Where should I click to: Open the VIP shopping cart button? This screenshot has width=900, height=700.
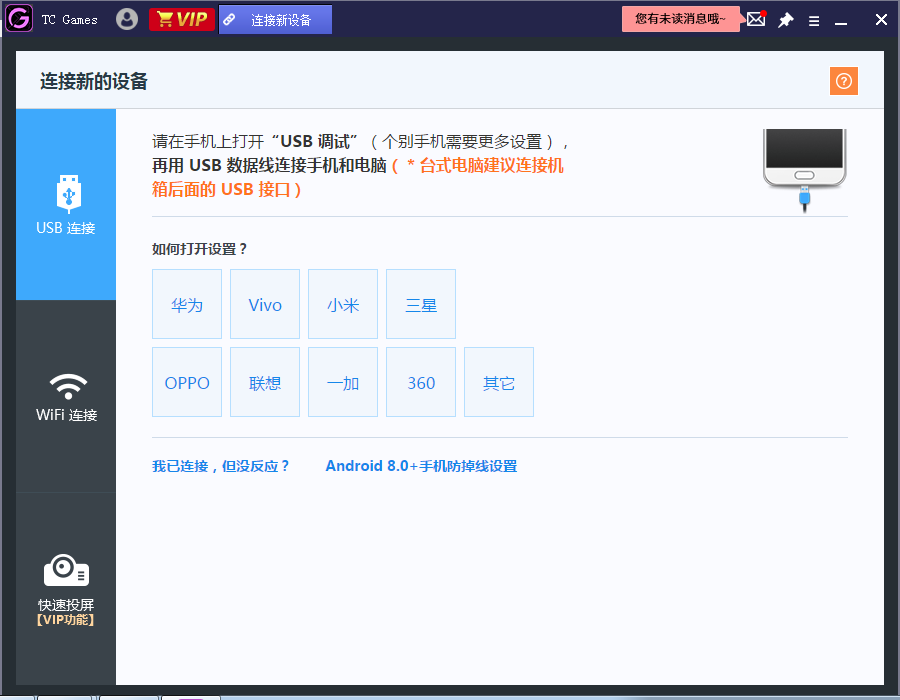pos(182,19)
